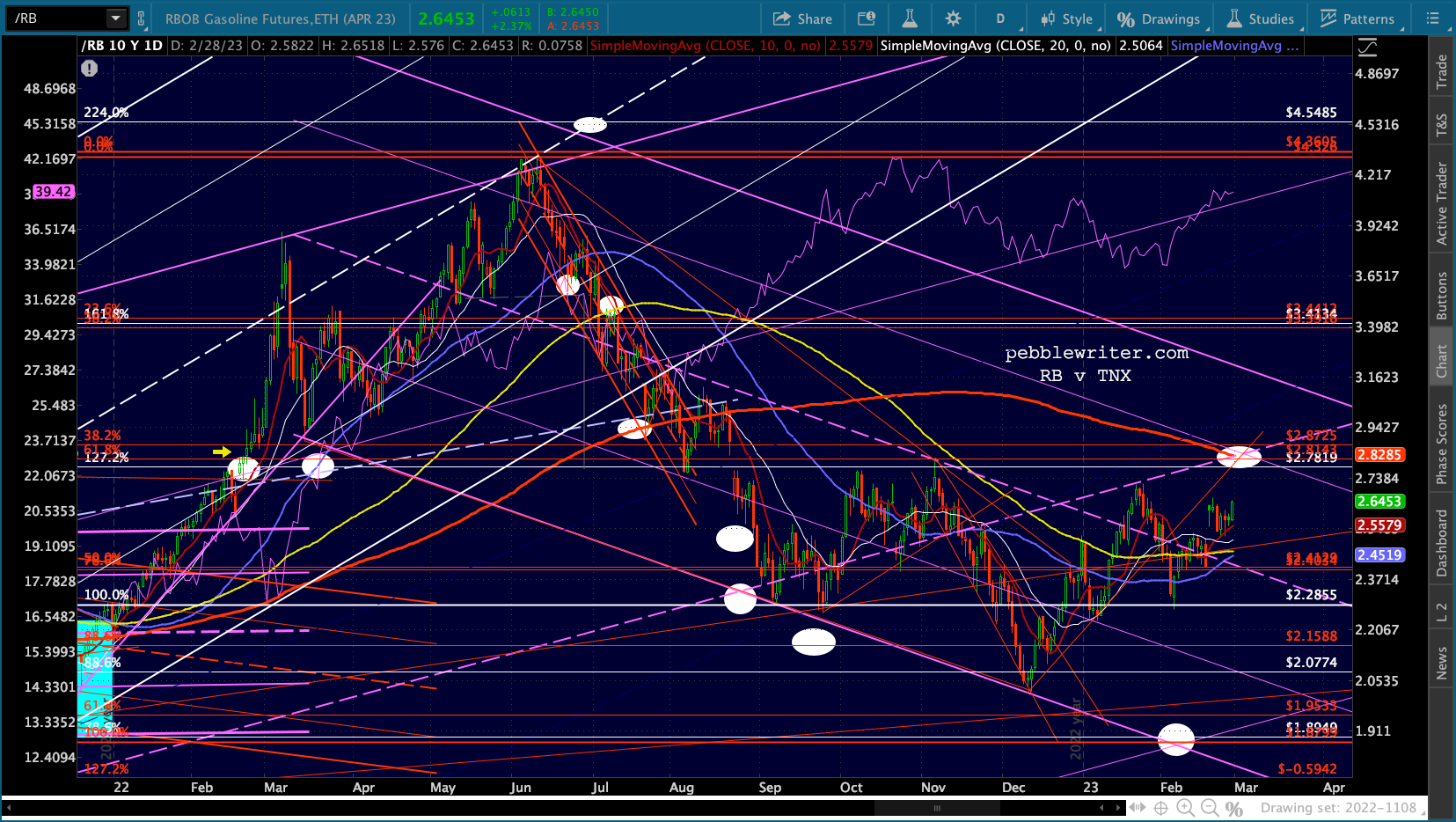Open the Patterns menu

1357,18
